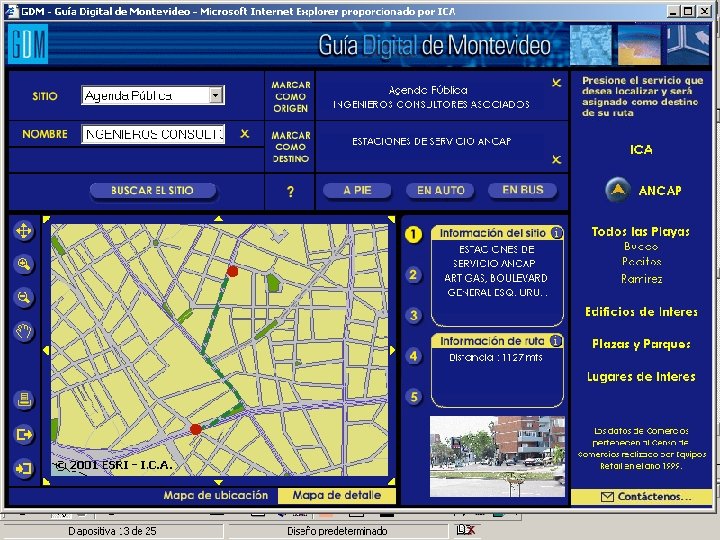
Task: Switch to Mapa de detalle tab
Action: click(x=337, y=495)
